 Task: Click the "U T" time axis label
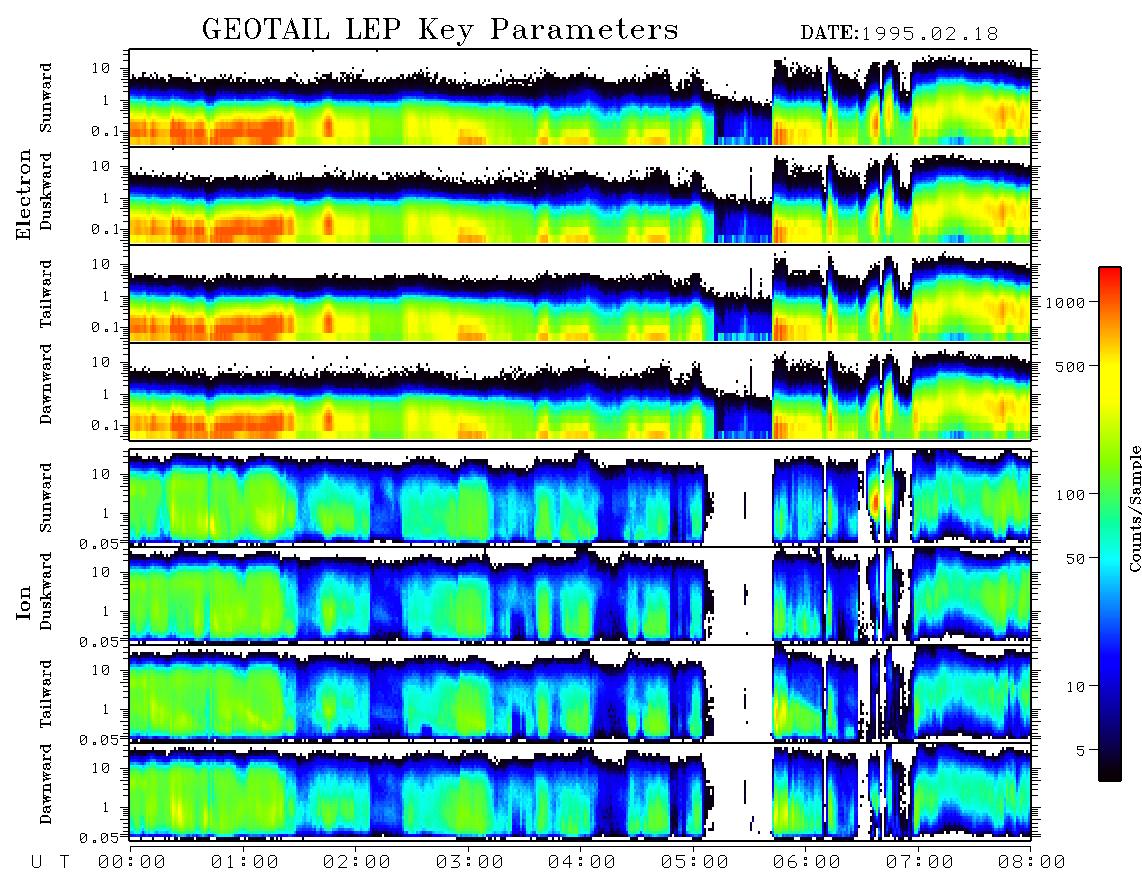click(50, 862)
